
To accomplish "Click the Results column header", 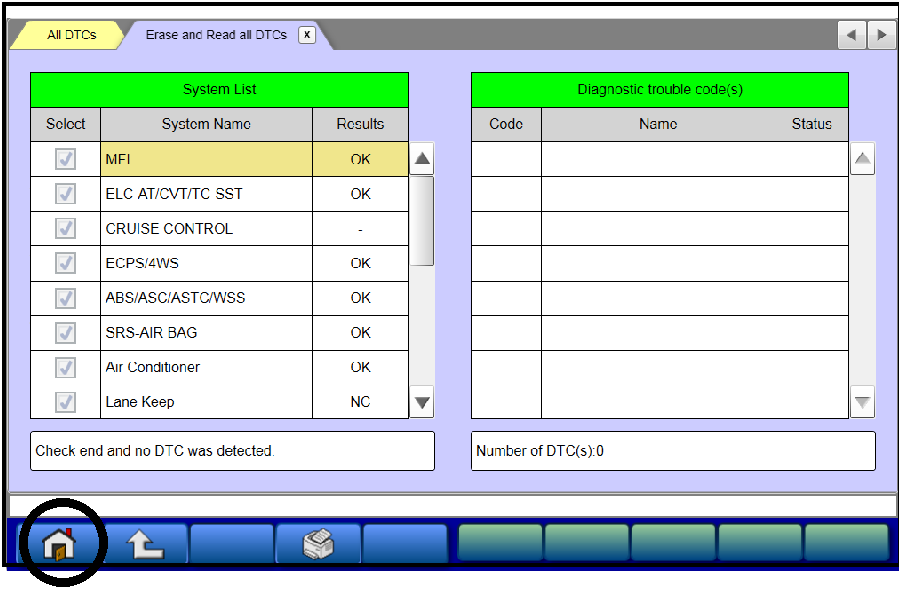I will (360, 124).
